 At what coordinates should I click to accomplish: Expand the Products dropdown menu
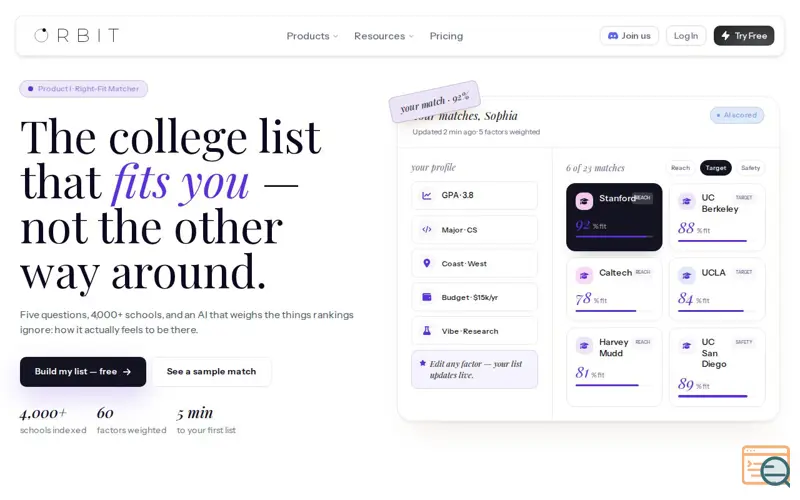tap(312, 36)
